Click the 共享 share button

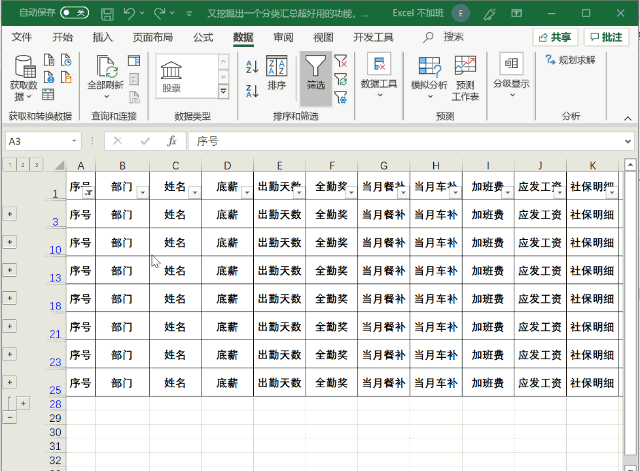[x=555, y=37]
